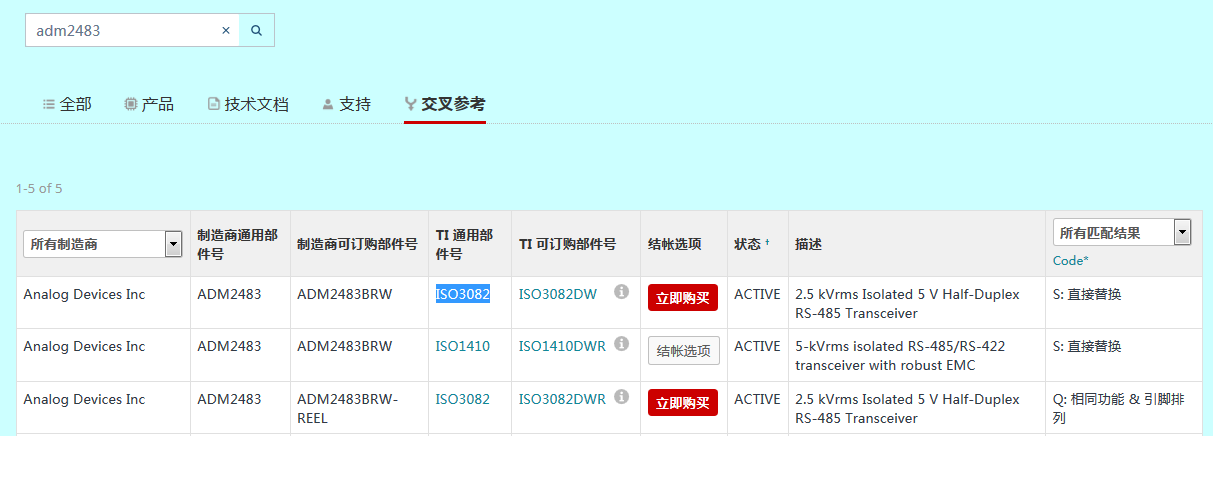Click the 结帐选项 column header

[675, 244]
